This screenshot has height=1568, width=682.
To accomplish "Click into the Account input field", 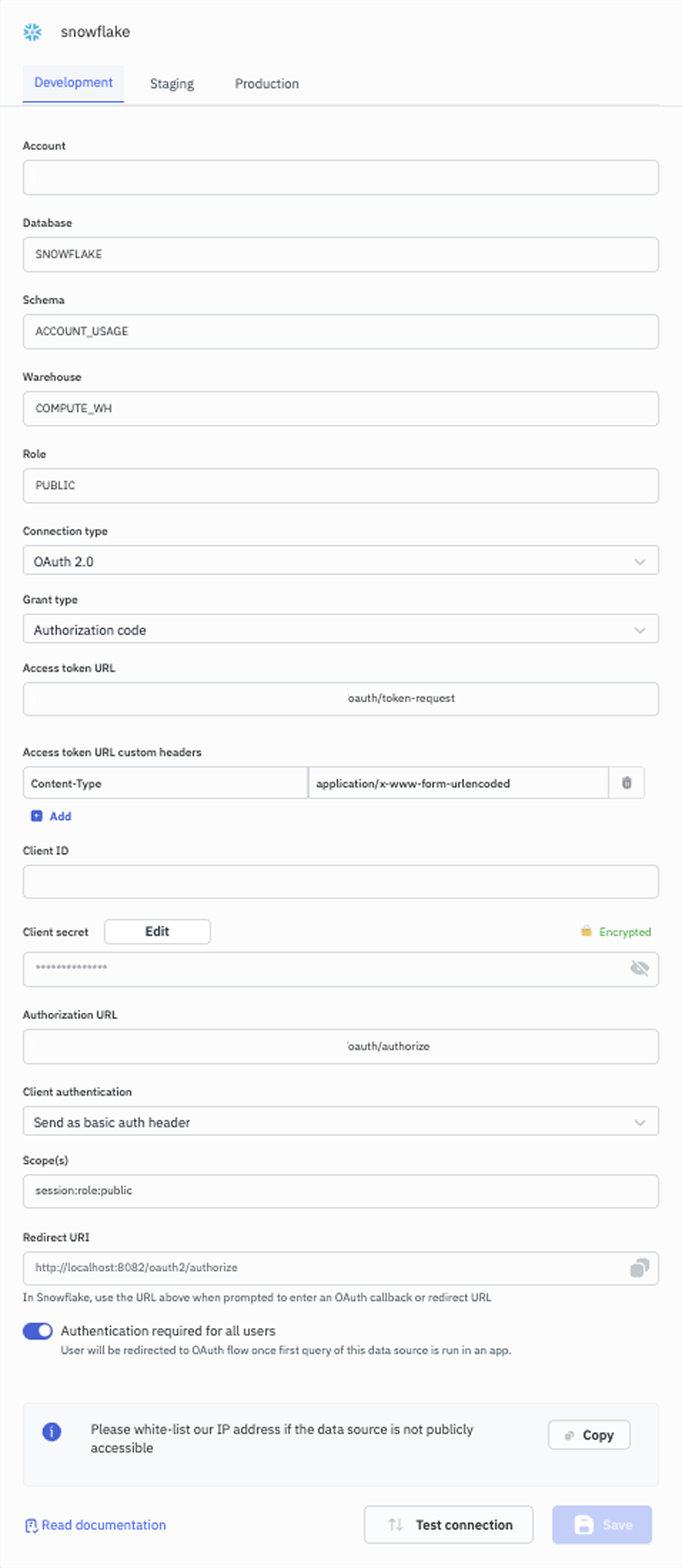I will pyautogui.click(x=340, y=178).
